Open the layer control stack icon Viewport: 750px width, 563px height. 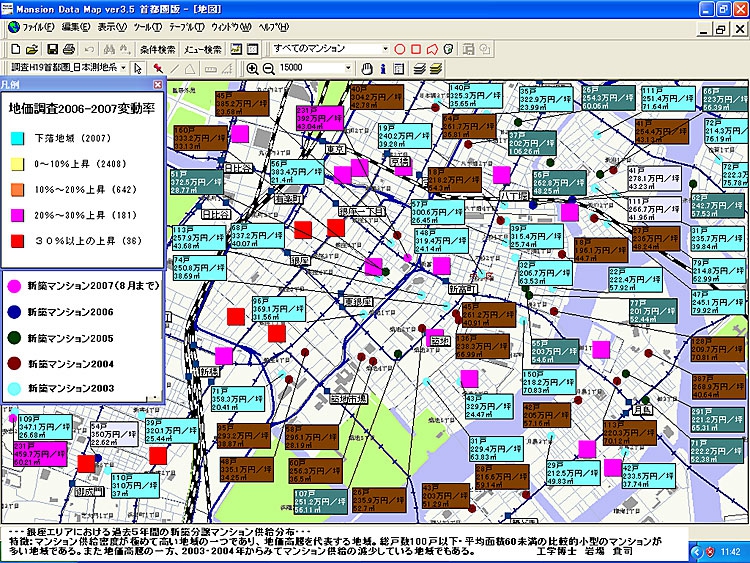click(419, 68)
